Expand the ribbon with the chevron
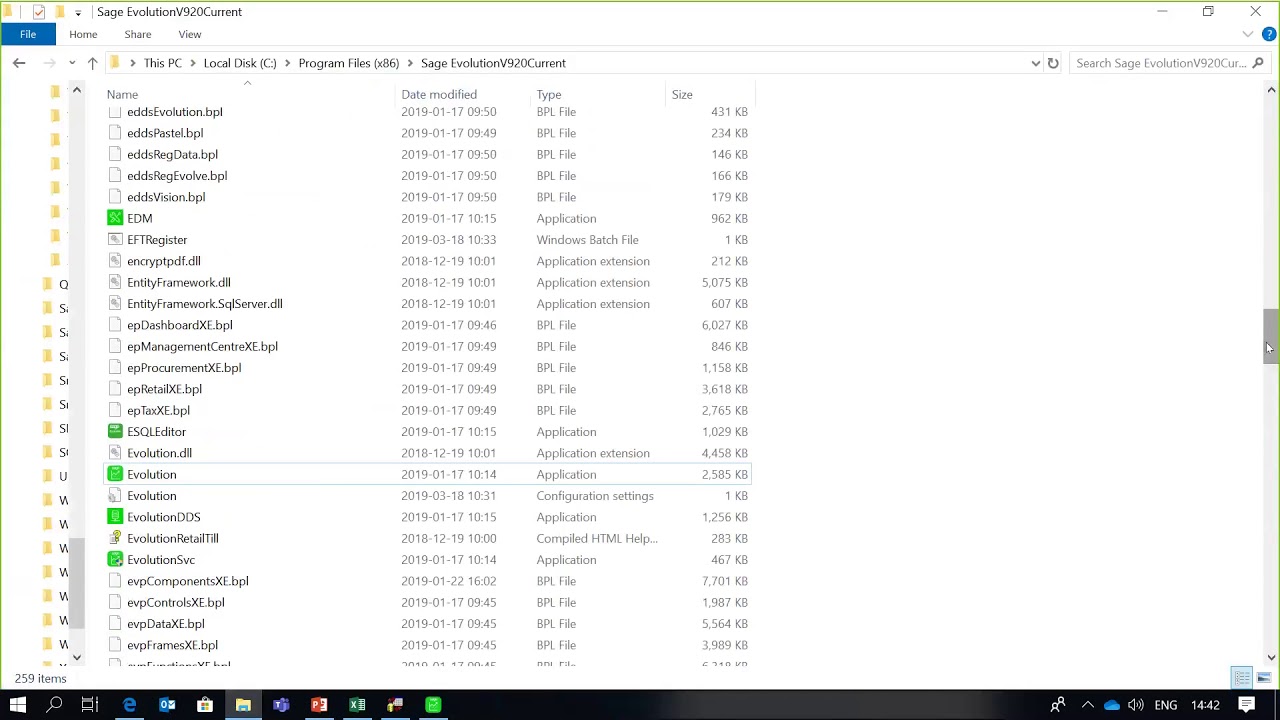The width and height of the screenshot is (1280, 720). 1248,34
